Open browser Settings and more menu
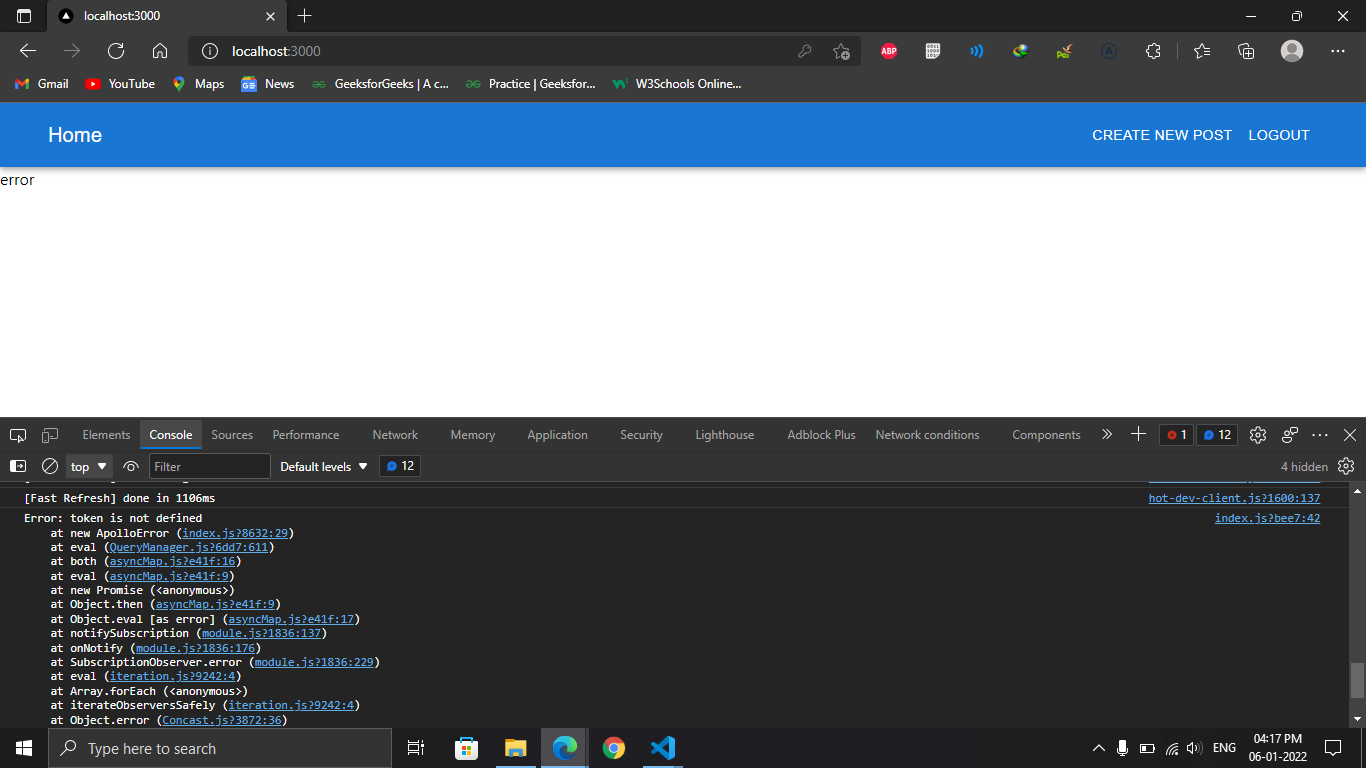Viewport: 1366px width, 768px height. (x=1338, y=51)
